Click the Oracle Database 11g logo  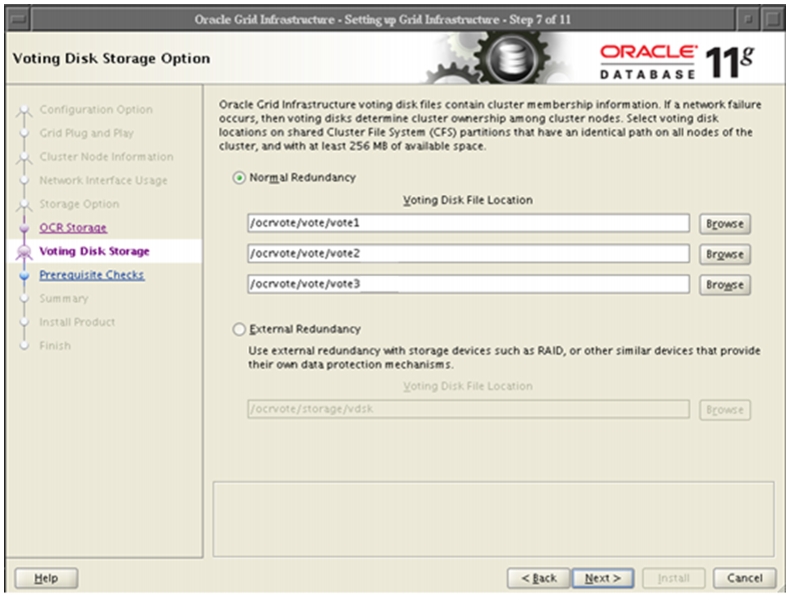[x=677, y=61]
